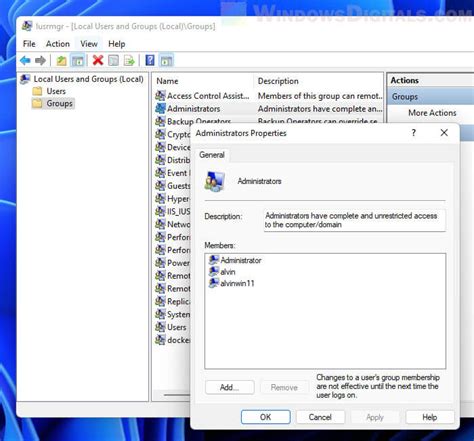The height and width of the screenshot is (441, 474).
Task: Click the Export List toolbar icon
Action: click(129, 61)
